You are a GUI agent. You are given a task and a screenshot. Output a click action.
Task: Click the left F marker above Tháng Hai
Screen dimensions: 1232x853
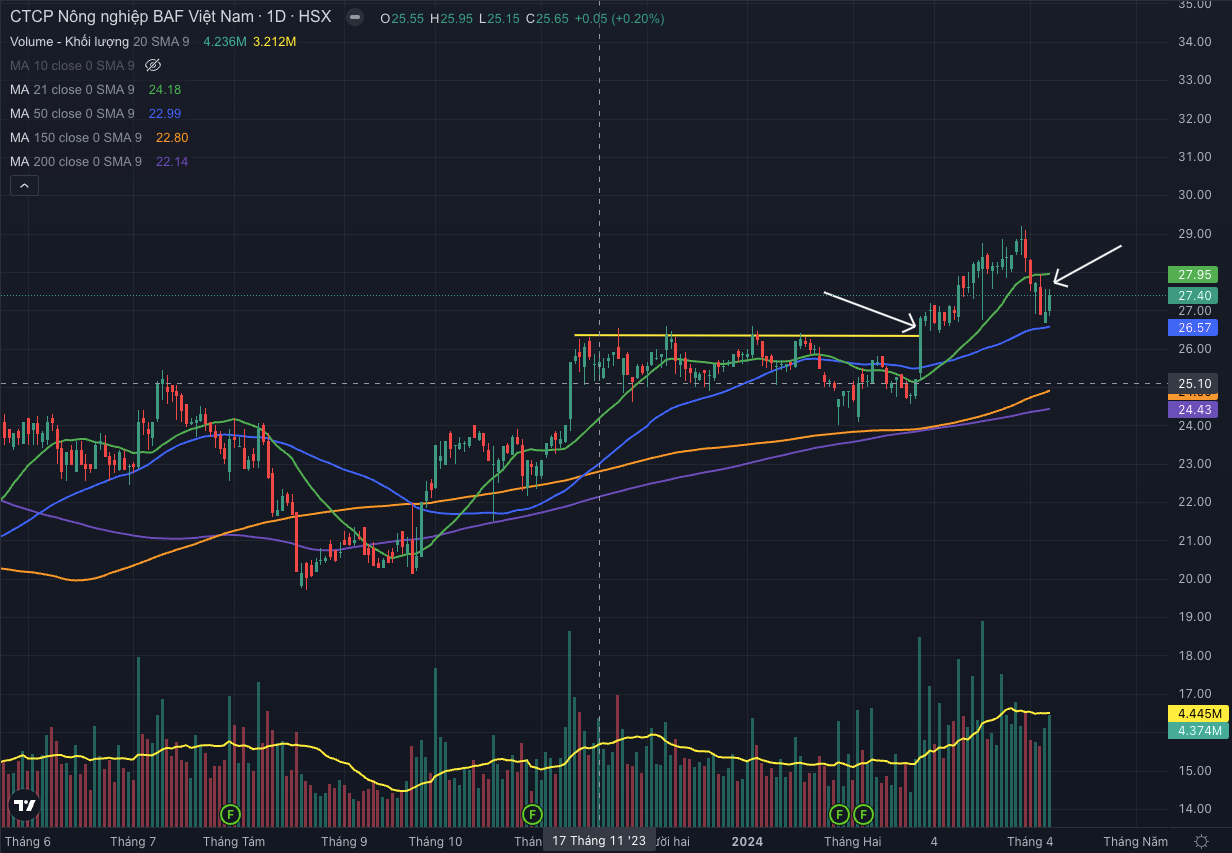839,813
